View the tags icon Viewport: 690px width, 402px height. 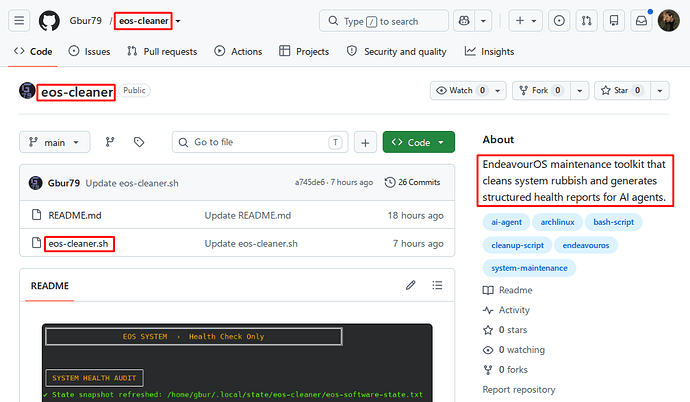click(139, 142)
